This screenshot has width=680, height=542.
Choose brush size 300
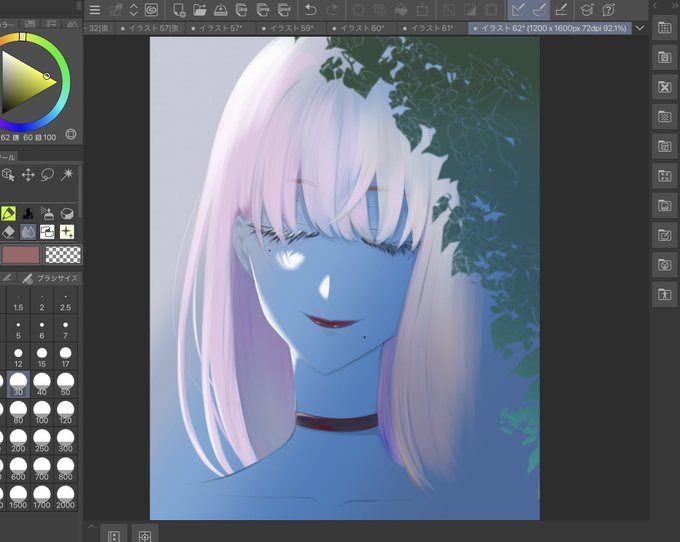tap(65, 441)
